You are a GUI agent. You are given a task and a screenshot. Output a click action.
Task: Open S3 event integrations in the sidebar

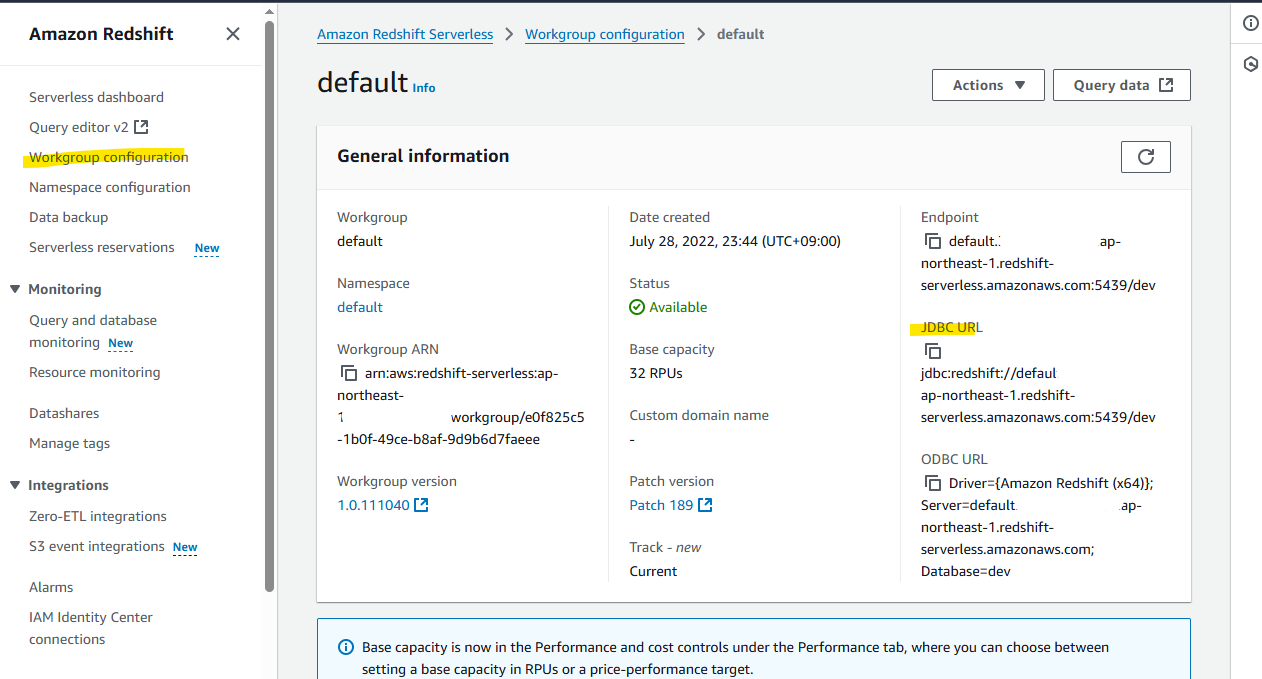97,546
